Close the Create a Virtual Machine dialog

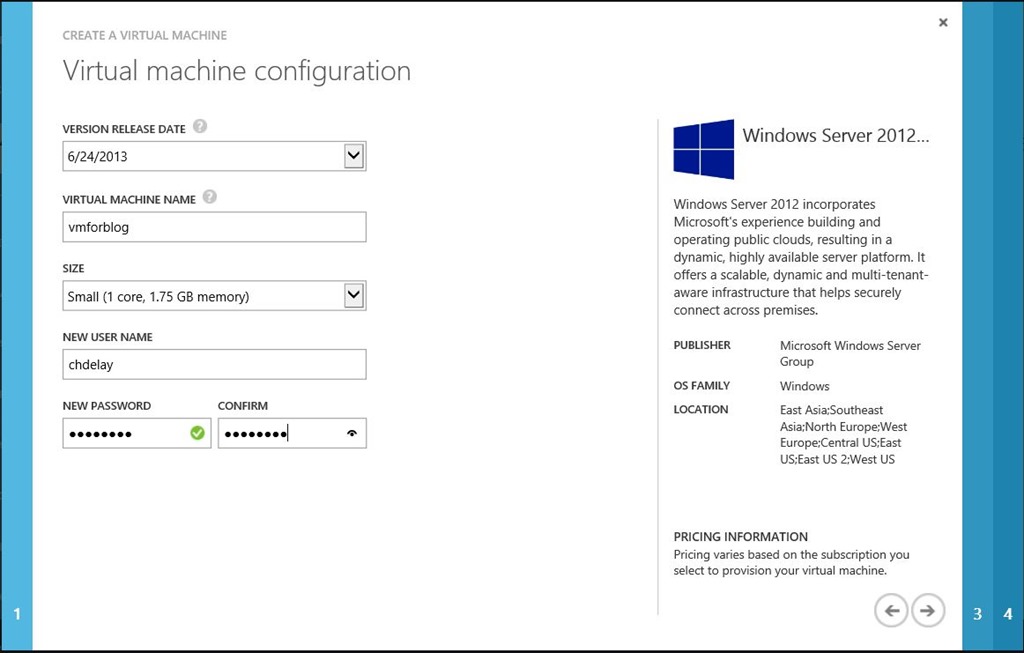click(943, 22)
